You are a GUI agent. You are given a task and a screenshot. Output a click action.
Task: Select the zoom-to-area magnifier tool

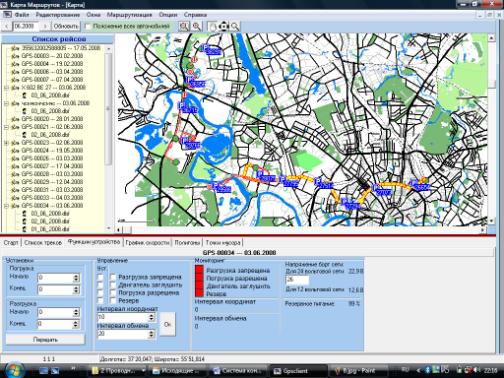pos(184,26)
